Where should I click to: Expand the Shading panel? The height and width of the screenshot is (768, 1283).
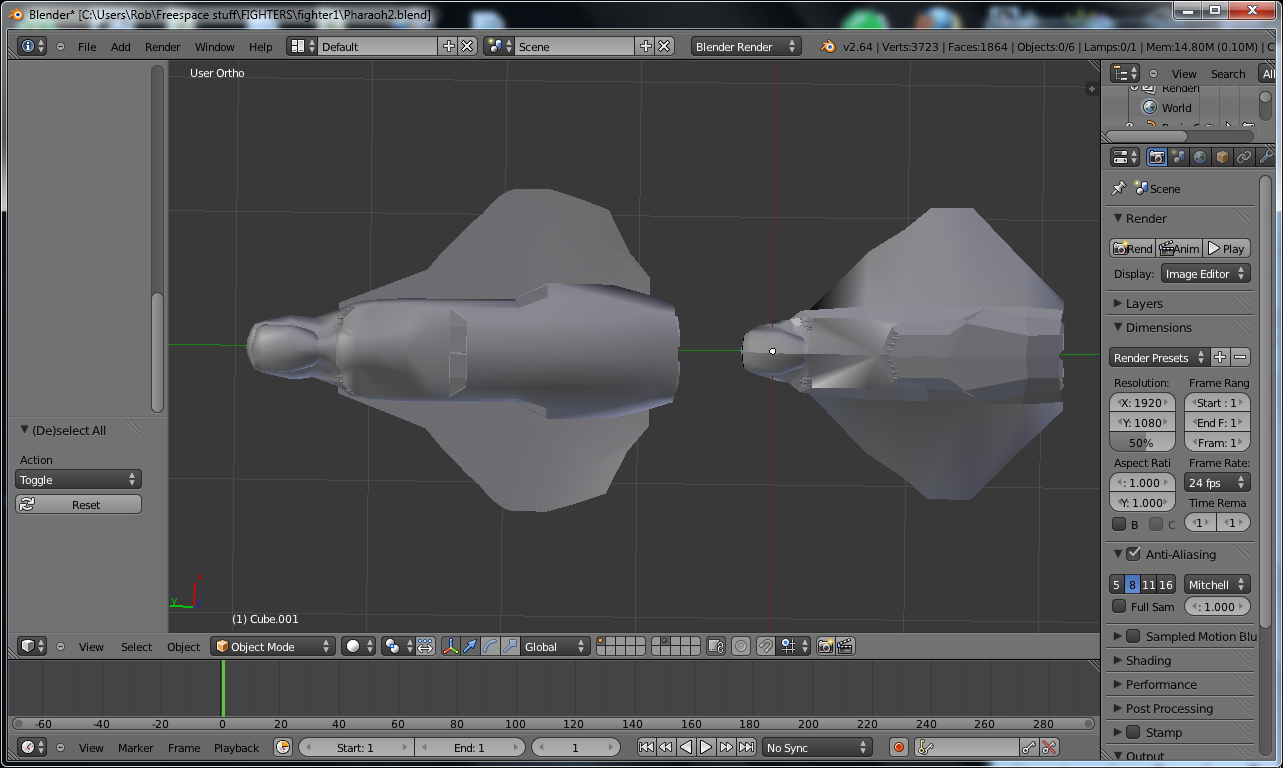[1148, 660]
